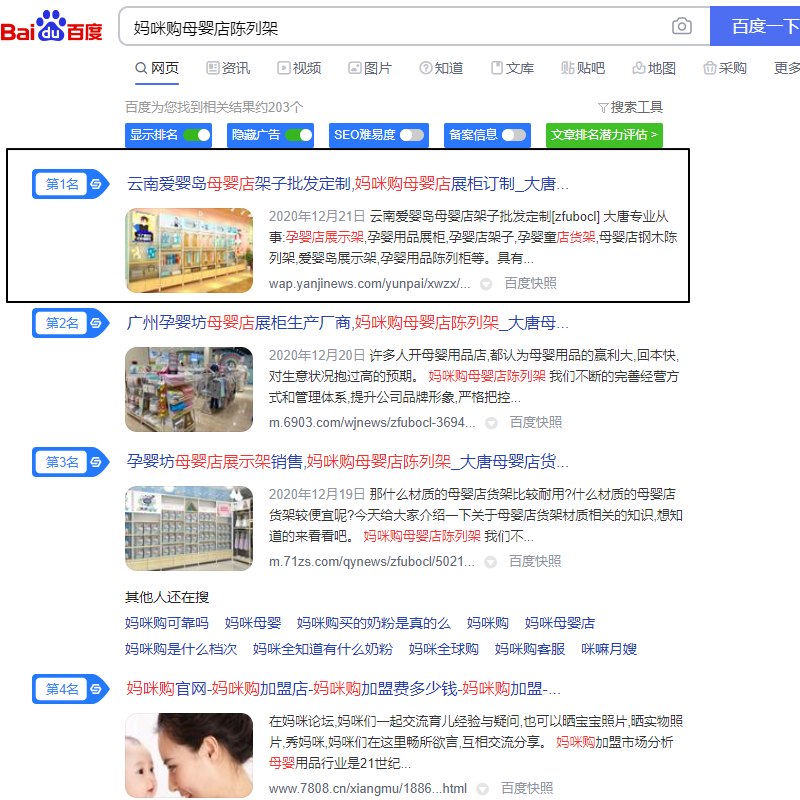800x800 pixels.
Task: Enable the SEO难易度 switch
Action: (412, 135)
